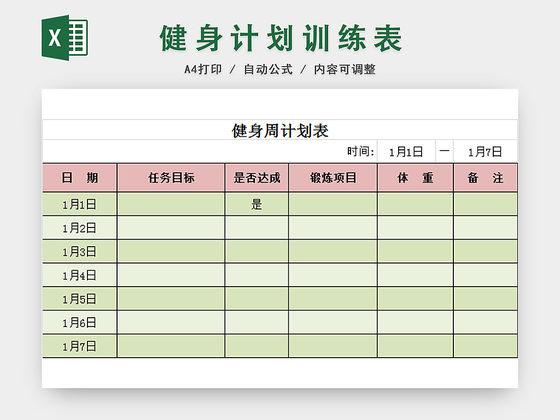560x420 pixels.
Task: Select the 任务目标 cell for 1月6日 row
Action: pos(171,322)
